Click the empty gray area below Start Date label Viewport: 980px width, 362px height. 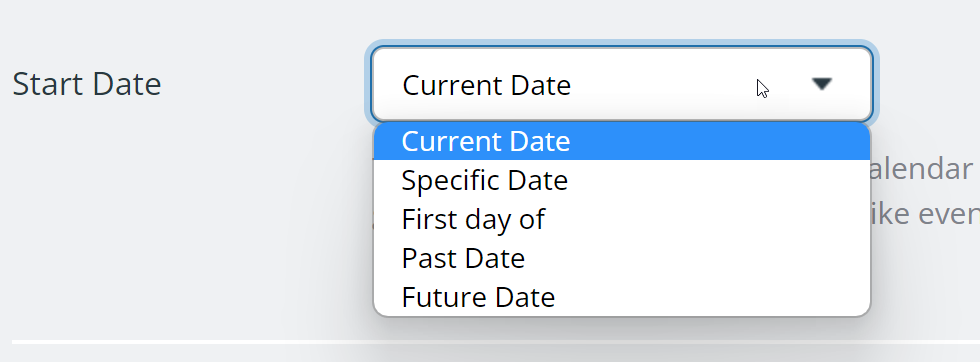click(188, 219)
